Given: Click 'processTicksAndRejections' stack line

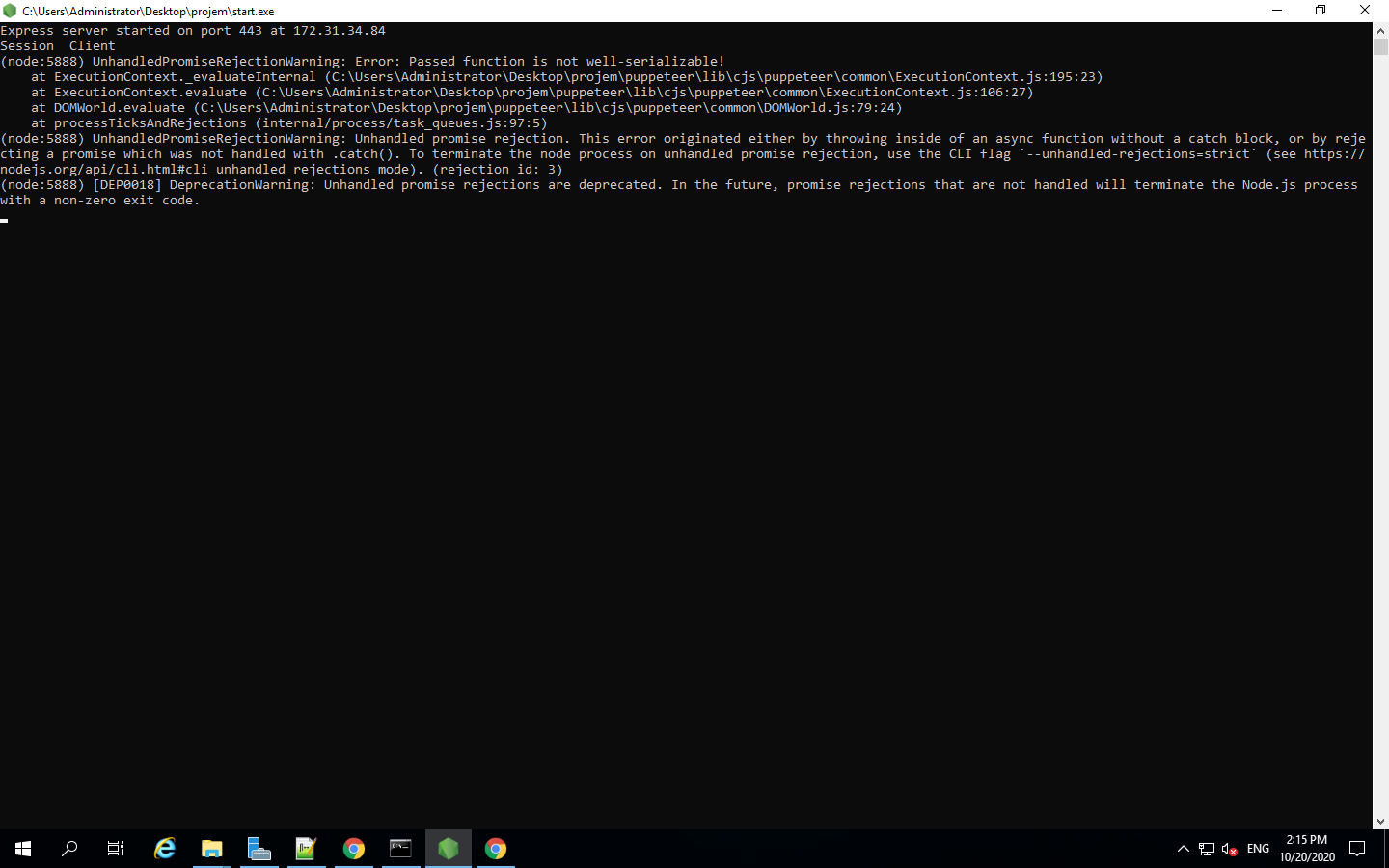Looking at the screenshot, I should pyautogui.click(x=289, y=123).
